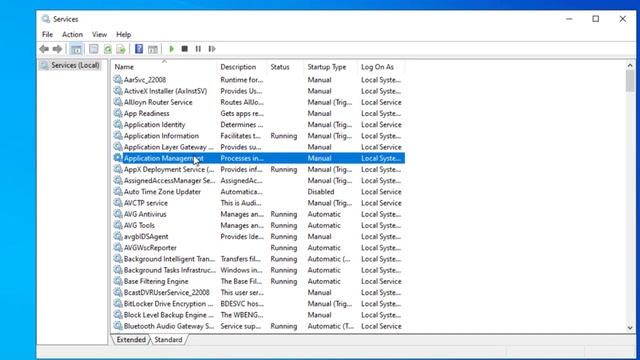Click the vertical scrollbar thumb
640x360 pixels.
click(630, 81)
